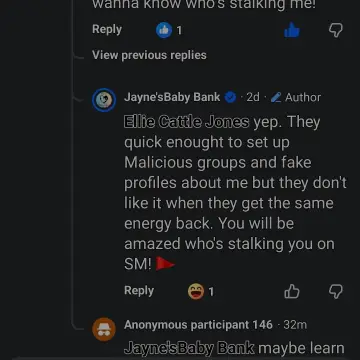This screenshot has height=360, width=360.
Task: Expand View previous replies
Action: [149, 55]
